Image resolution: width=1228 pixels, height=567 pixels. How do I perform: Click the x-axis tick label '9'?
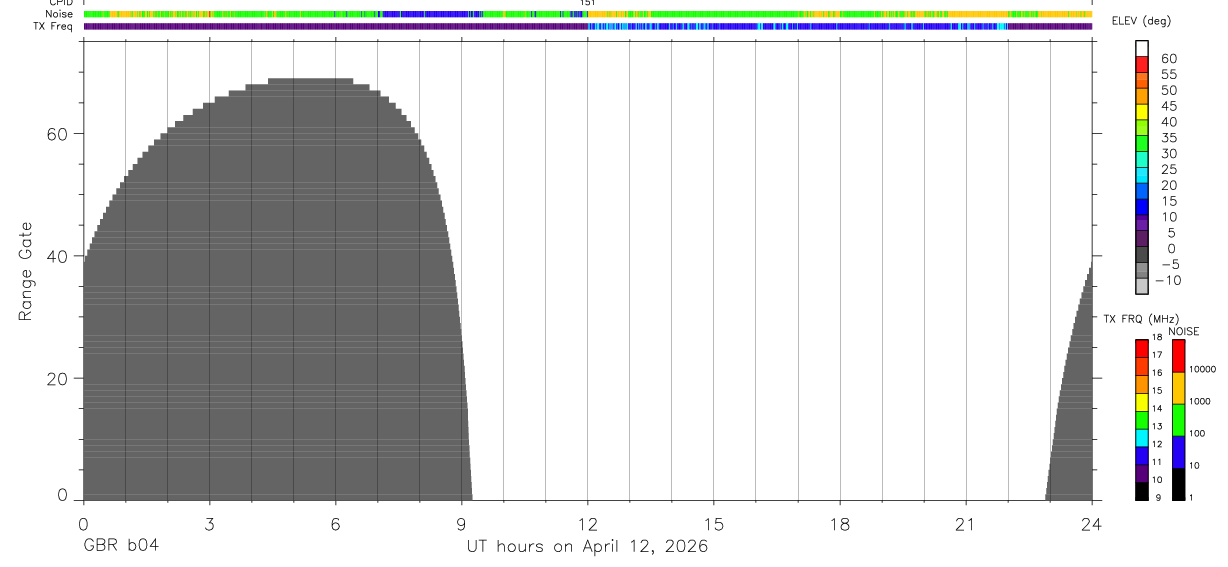[x=461, y=524]
